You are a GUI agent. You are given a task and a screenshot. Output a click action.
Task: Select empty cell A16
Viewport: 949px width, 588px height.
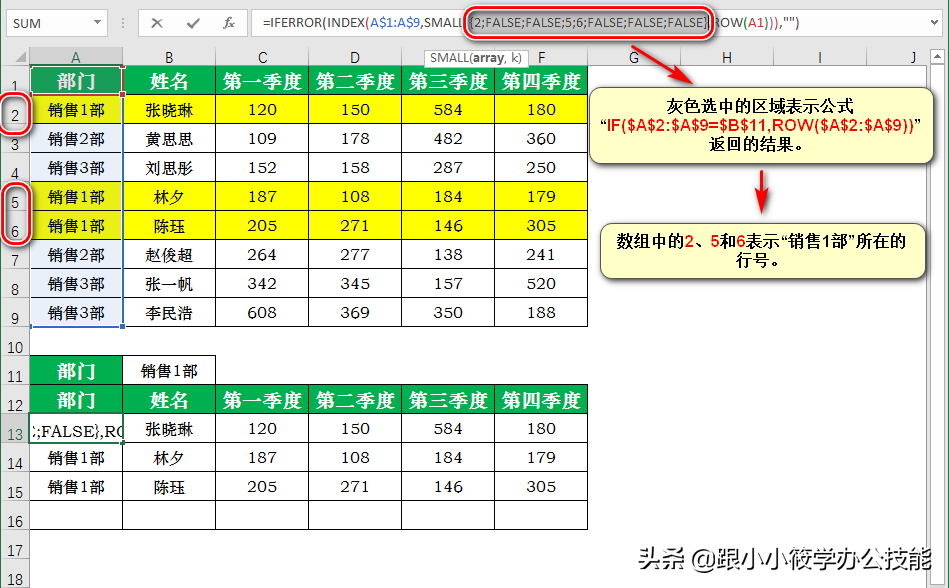76,515
